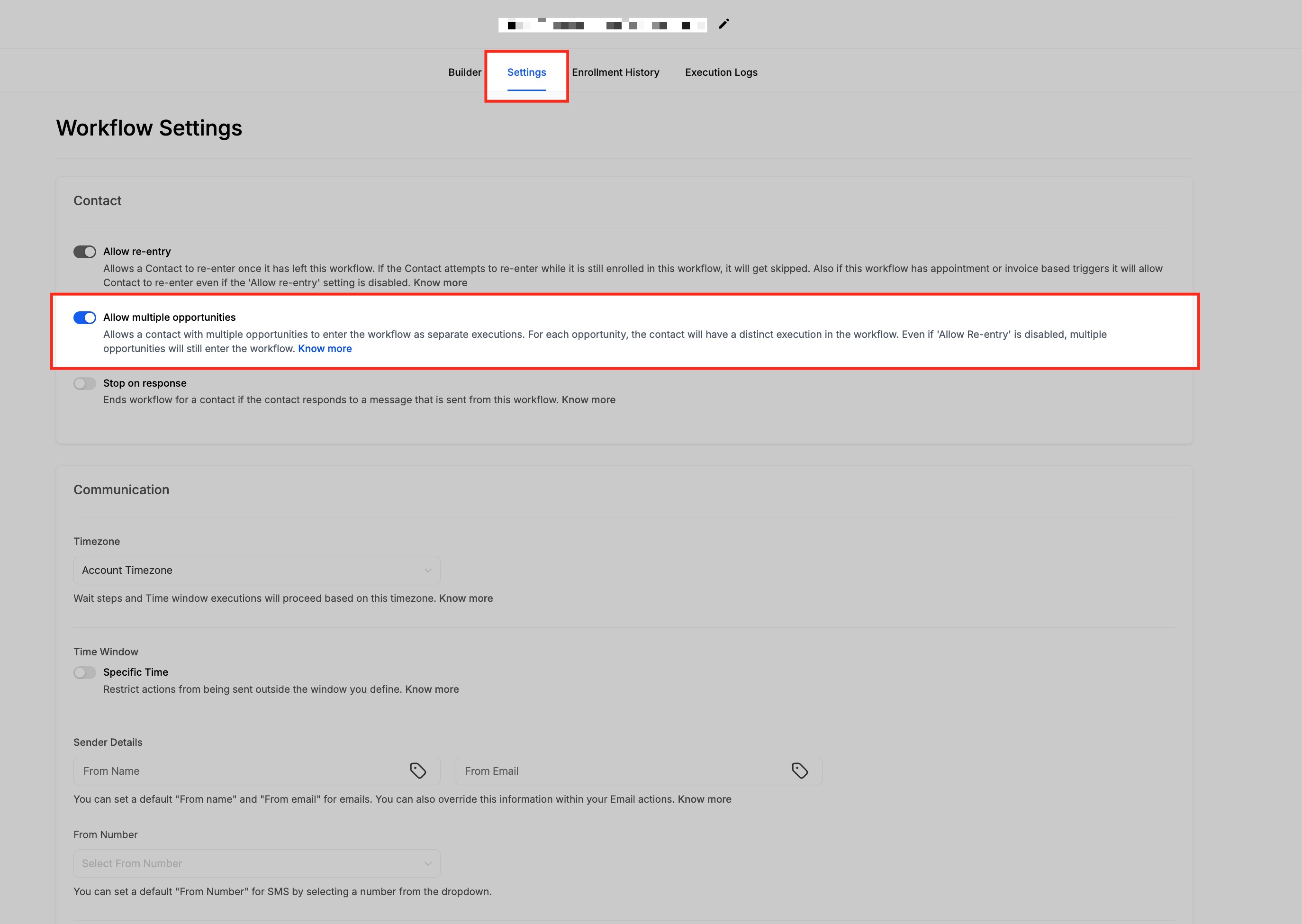This screenshot has width=1302, height=924.
Task: Click the pencil icon to rename workflow
Action: [723, 24]
